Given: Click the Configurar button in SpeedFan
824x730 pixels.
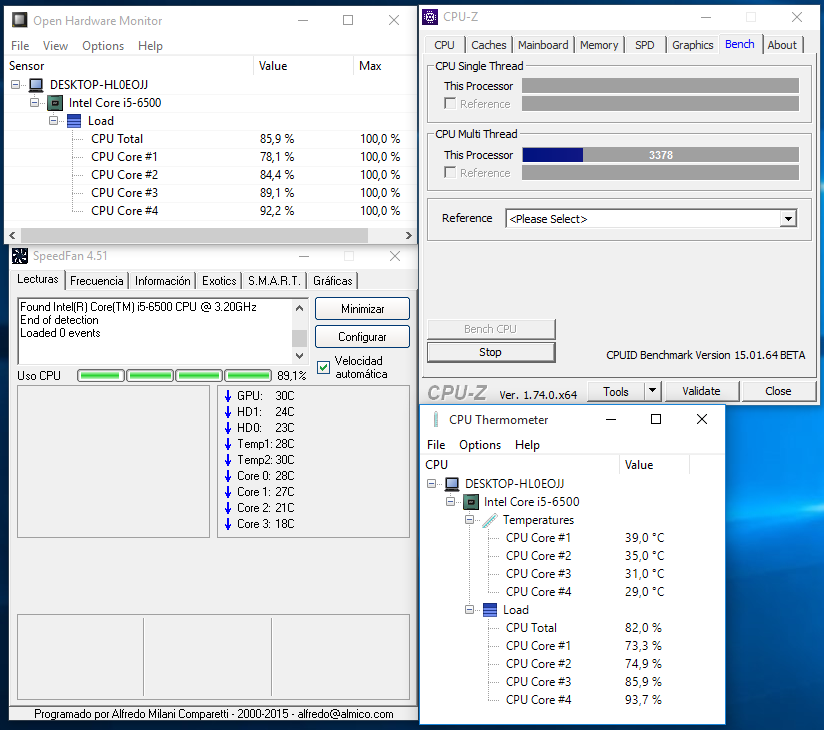Looking at the screenshot, I should point(363,336).
